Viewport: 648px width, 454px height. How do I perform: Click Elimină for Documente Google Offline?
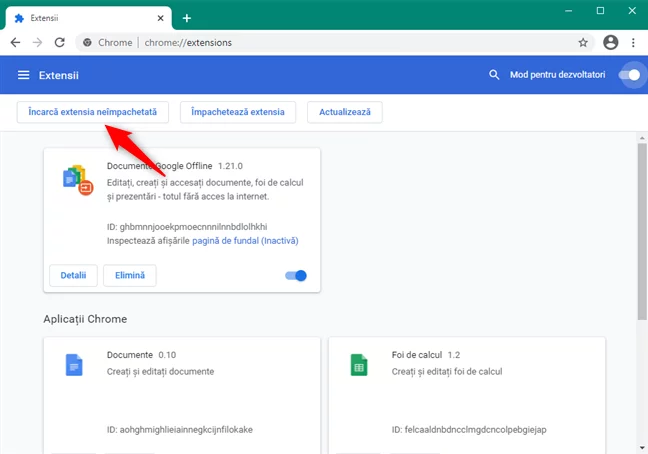[130, 276]
